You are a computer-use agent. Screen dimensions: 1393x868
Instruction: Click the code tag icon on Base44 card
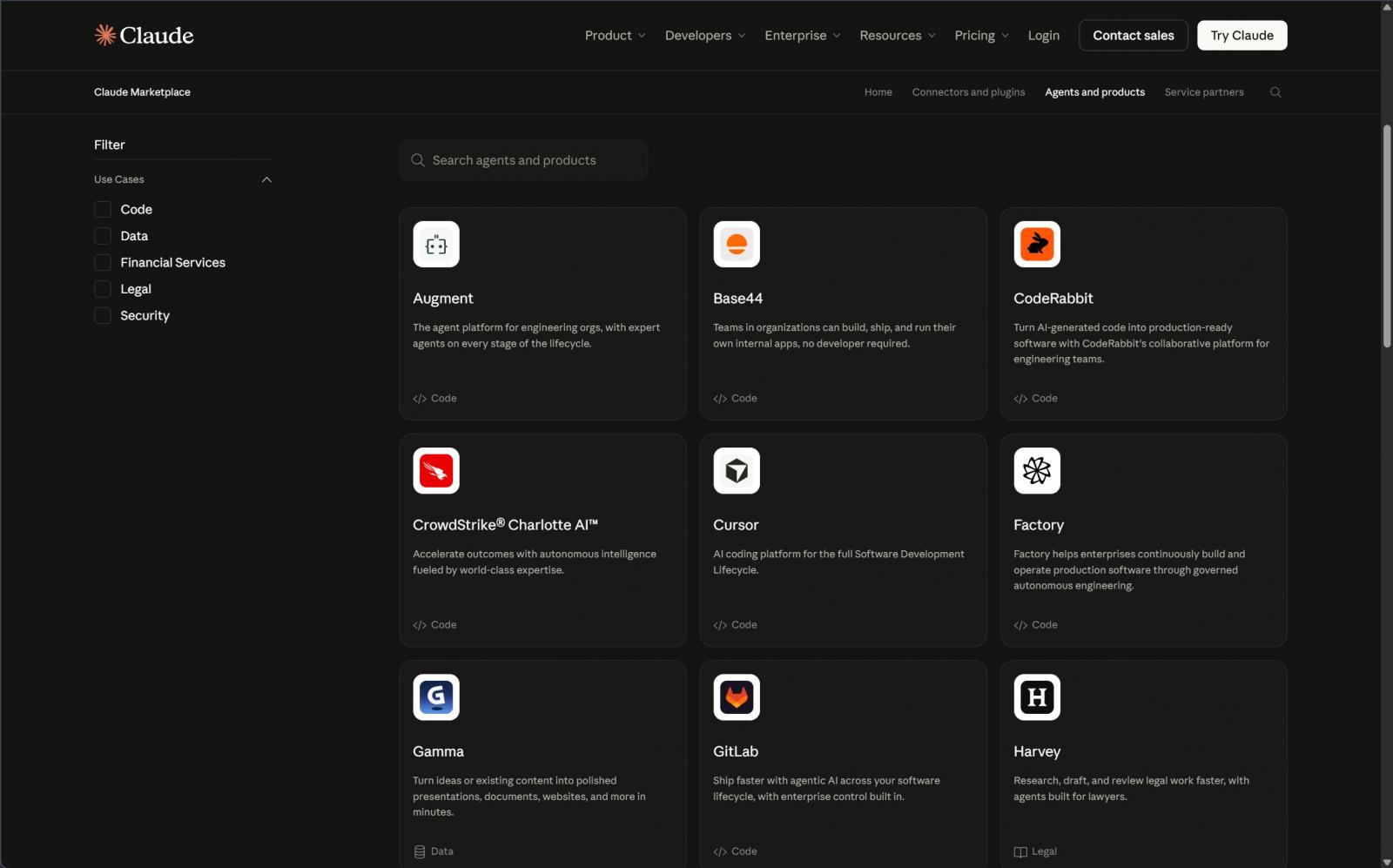720,399
